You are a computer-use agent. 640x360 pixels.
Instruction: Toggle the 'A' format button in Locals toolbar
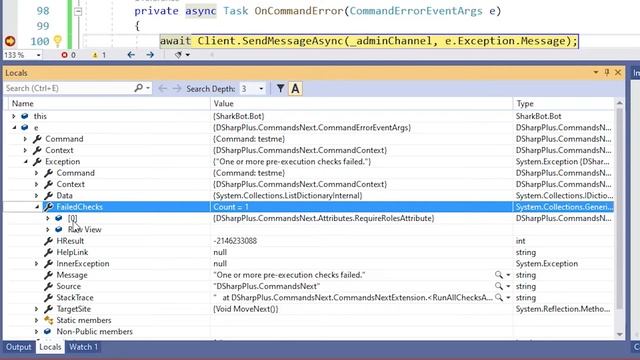(x=295, y=89)
